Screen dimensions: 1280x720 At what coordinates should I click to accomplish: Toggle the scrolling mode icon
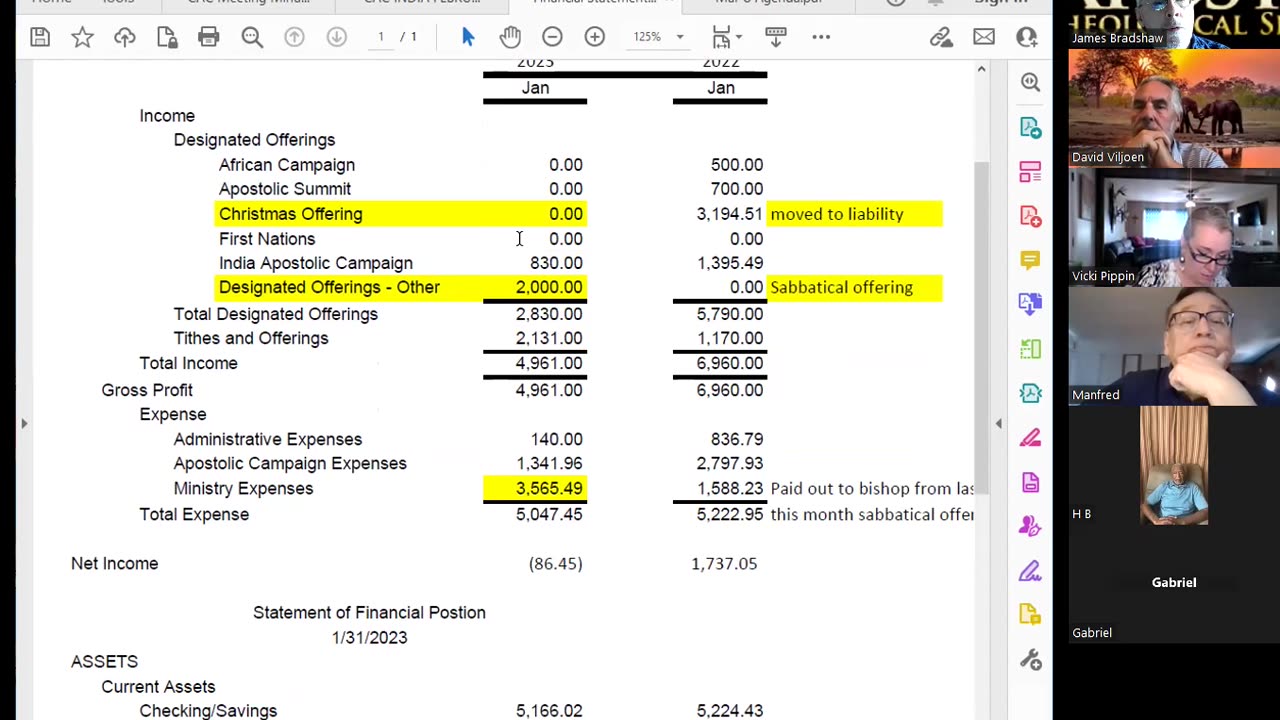pyautogui.click(x=776, y=37)
